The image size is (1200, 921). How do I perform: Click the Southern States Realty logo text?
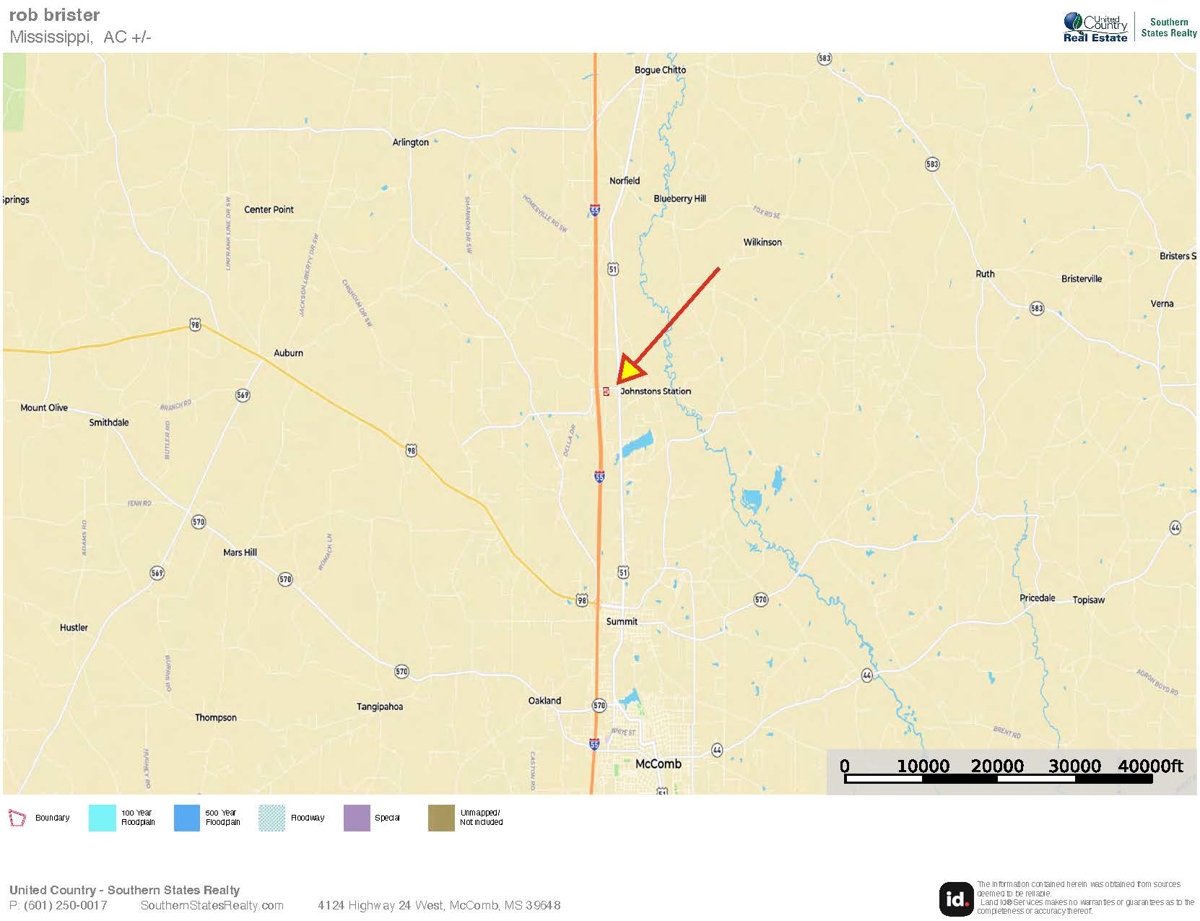click(x=1167, y=28)
